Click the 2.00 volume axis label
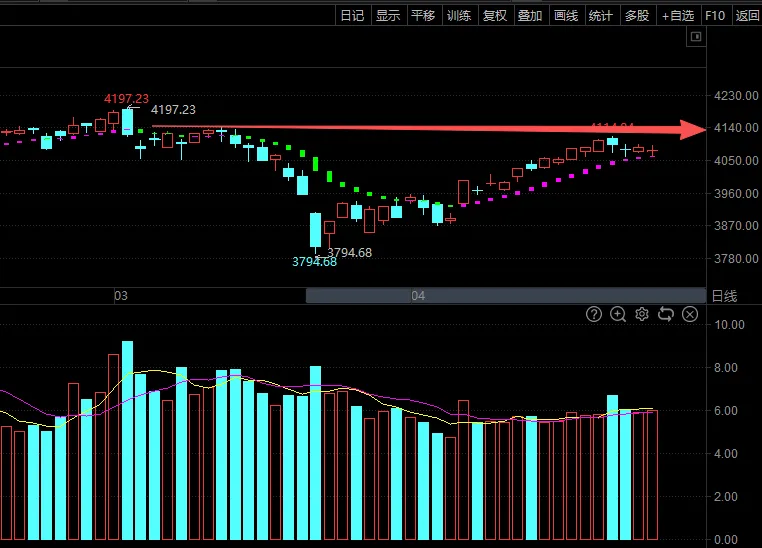This screenshot has height=548, width=762. (726, 497)
